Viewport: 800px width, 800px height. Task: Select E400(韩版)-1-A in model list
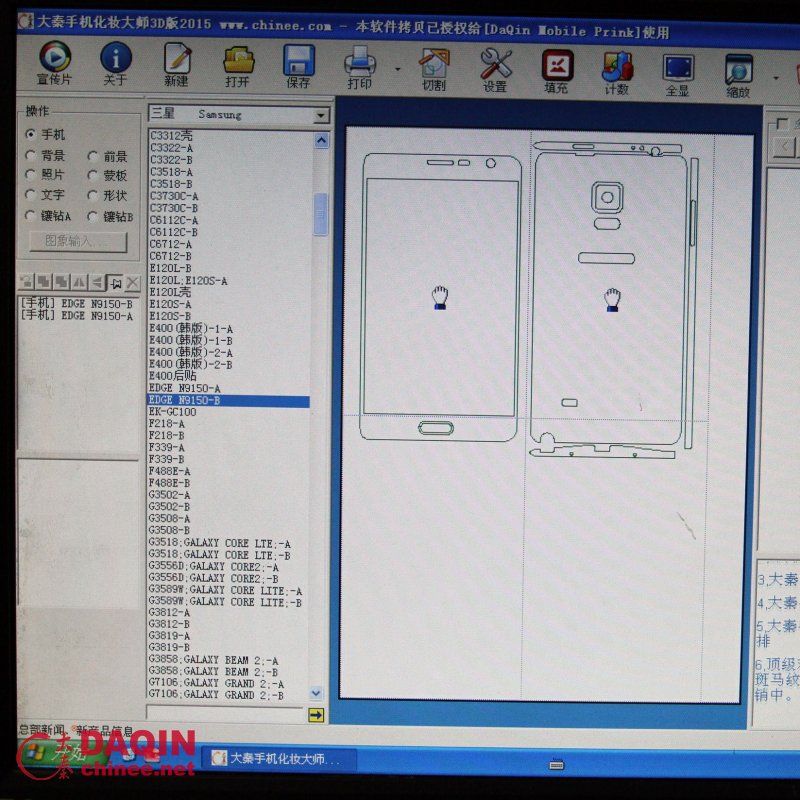click(191, 329)
